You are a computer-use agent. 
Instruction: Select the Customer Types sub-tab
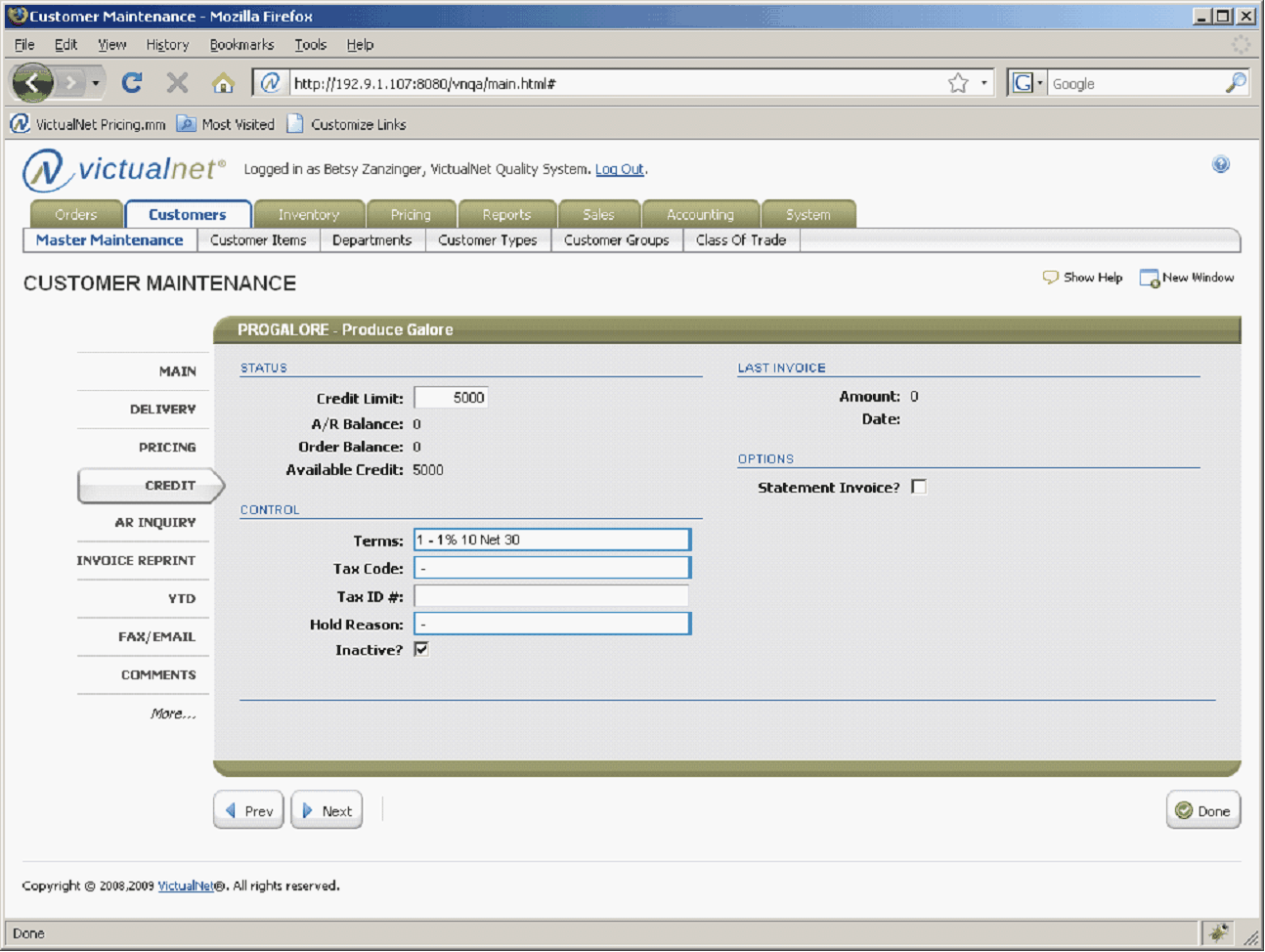point(487,240)
